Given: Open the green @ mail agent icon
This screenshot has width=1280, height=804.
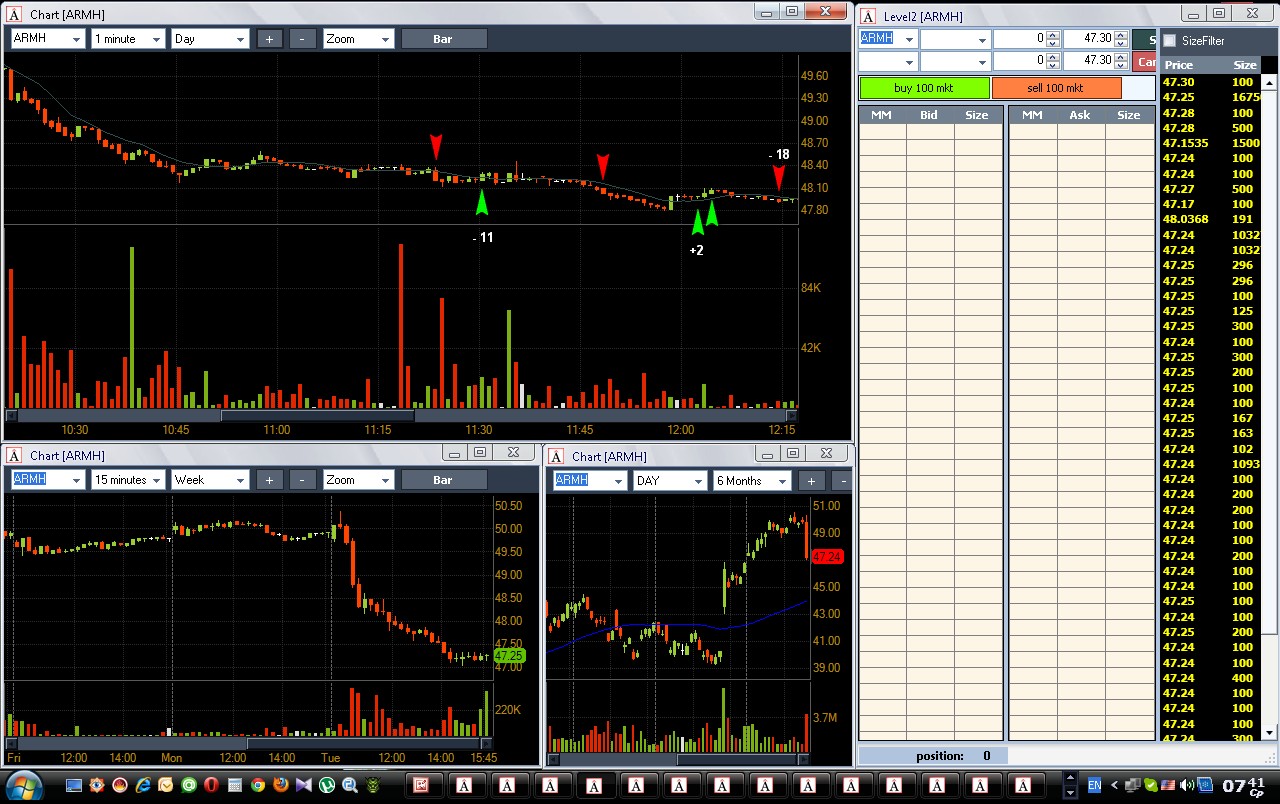Looking at the screenshot, I should pyautogui.click(x=188, y=785).
